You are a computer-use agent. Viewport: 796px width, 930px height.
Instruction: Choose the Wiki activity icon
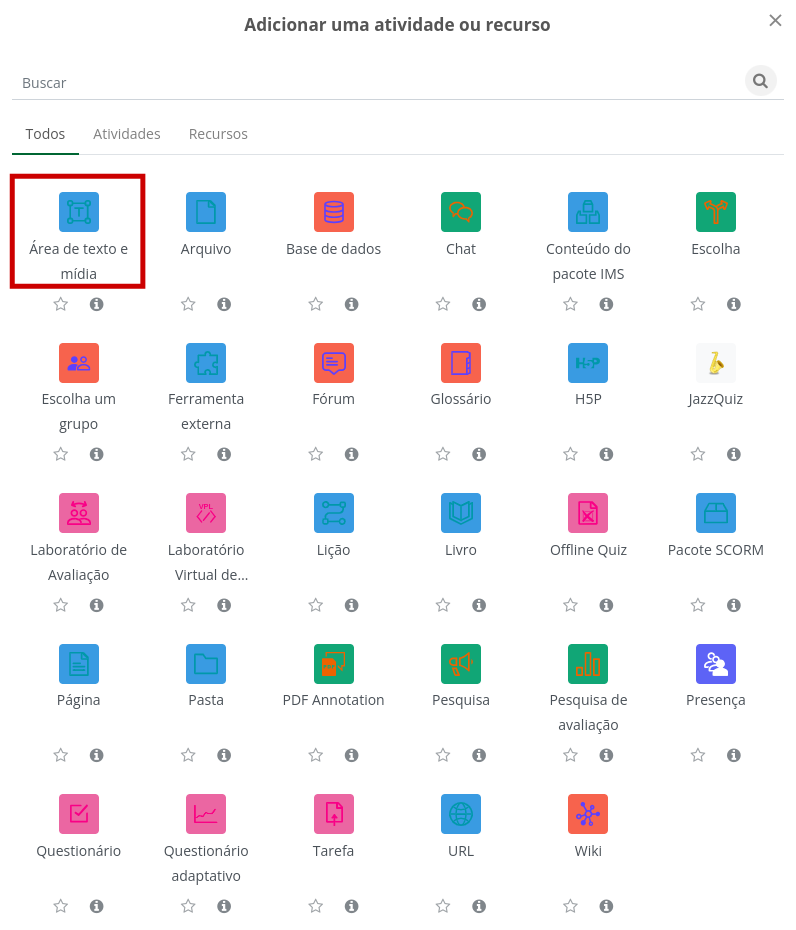[x=588, y=814]
